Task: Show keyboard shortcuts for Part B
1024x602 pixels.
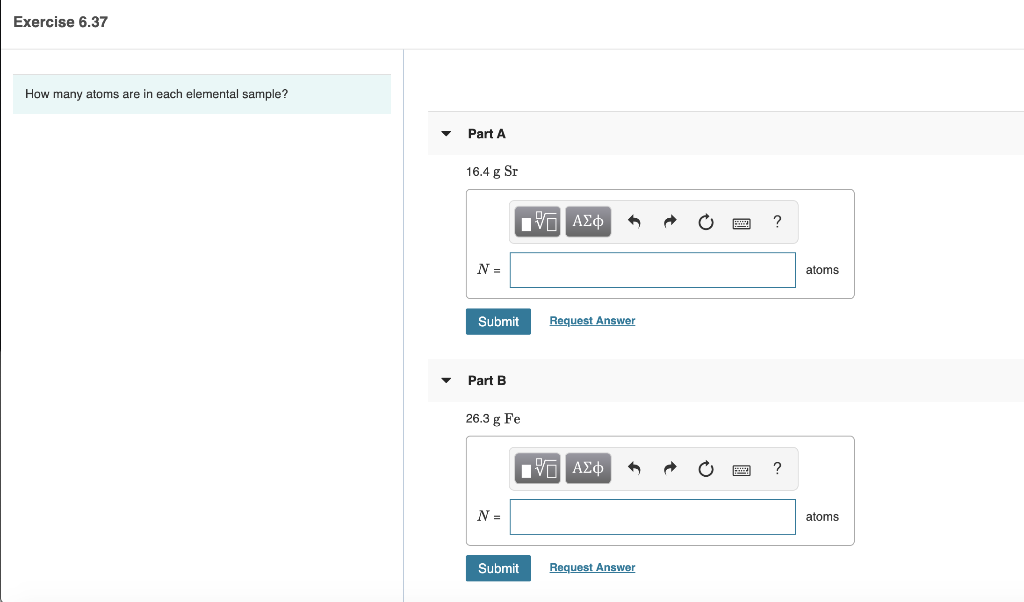Action: [x=741, y=470]
